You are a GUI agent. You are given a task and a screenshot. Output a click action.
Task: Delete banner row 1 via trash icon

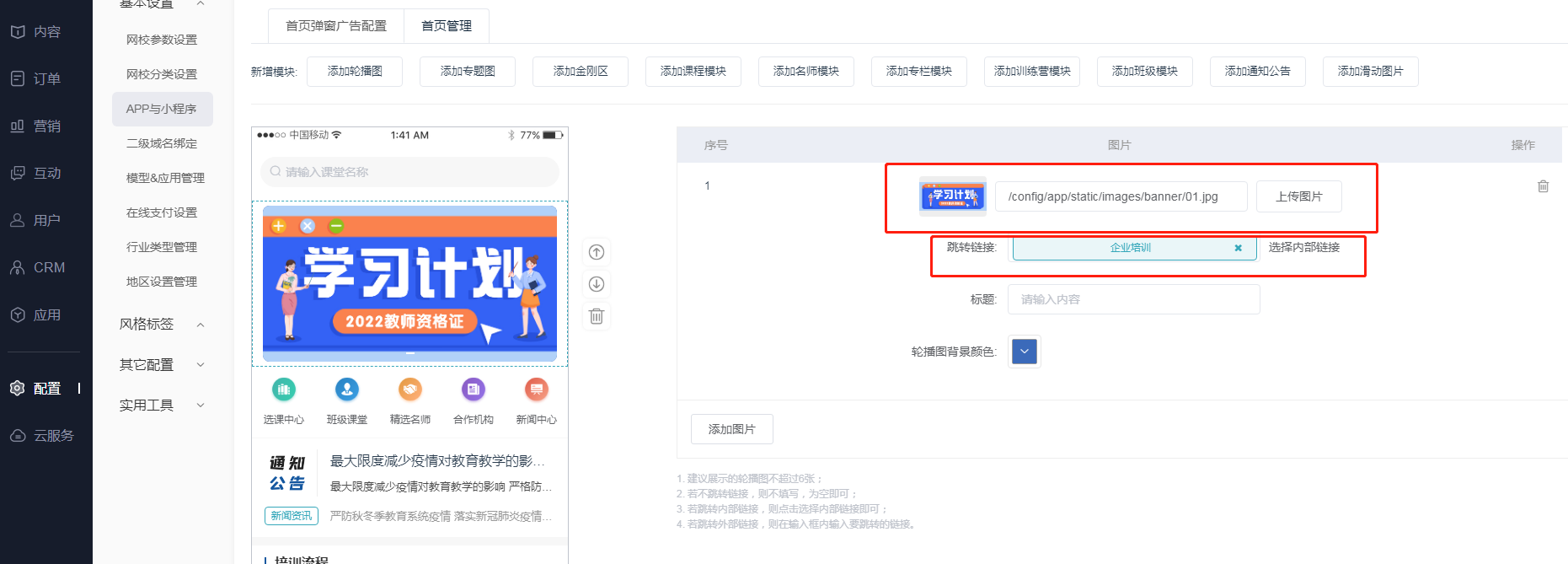pyautogui.click(x=1543, y=186)
